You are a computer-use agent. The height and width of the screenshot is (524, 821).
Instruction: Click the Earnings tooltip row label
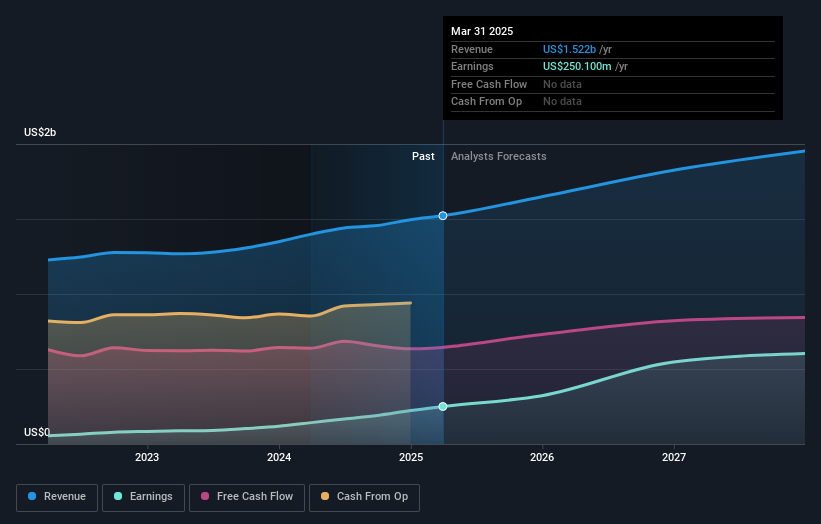point(472,66)
